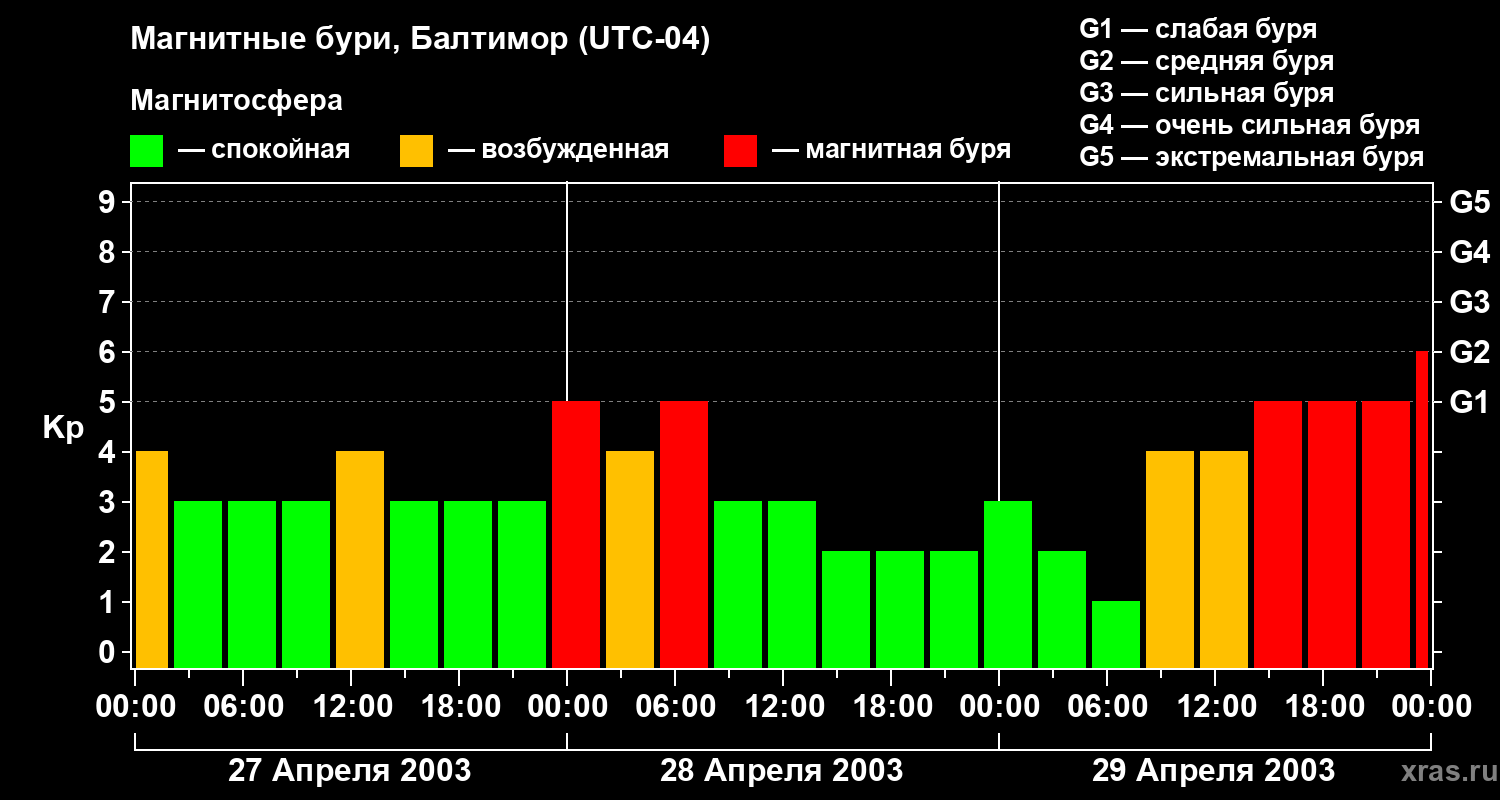This screenshot has width=1500, height=800.
Task: Click the standalone 'G2' right-axis label
Action: pyautogui.click(x=1469, y=352)
